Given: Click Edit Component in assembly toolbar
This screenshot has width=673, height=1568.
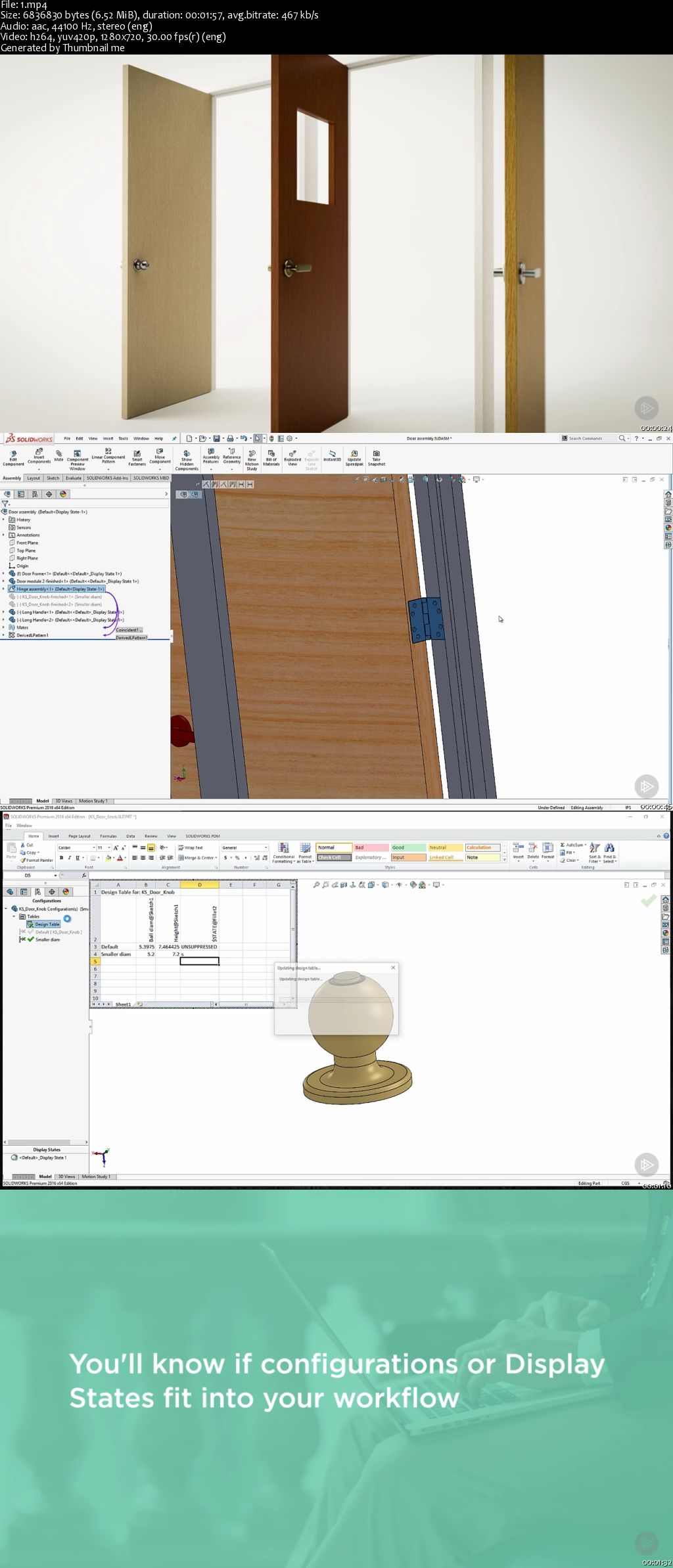Looking at the screenshot, I should coord(12,458).
